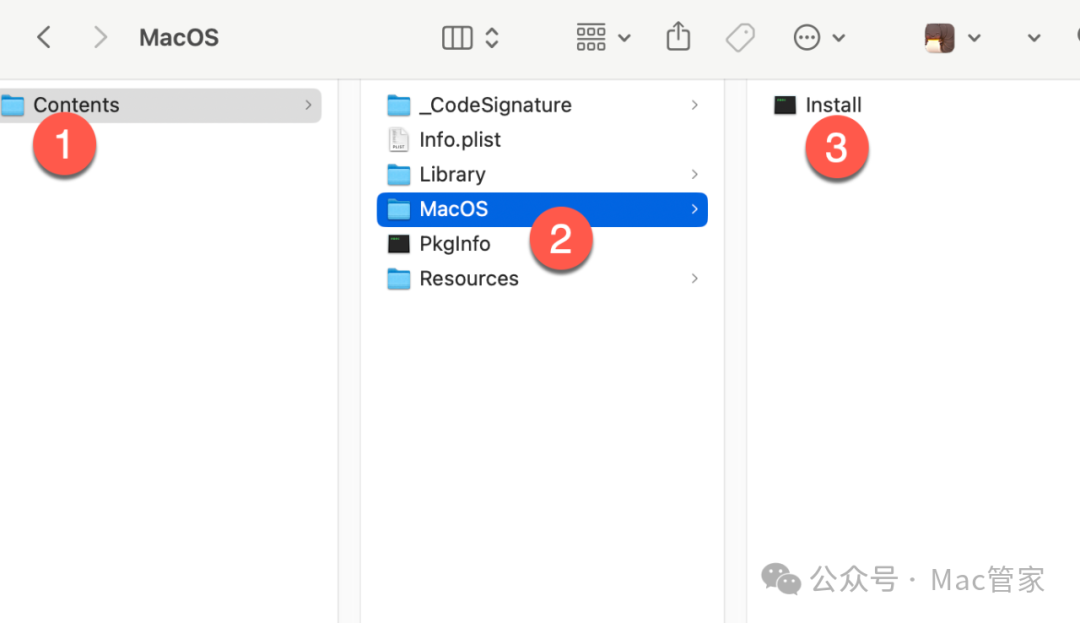The height and width of the screenshot is (623, 1080).
Task: Open dropdown next to the brown app icon
Action: tap(974, 38)
